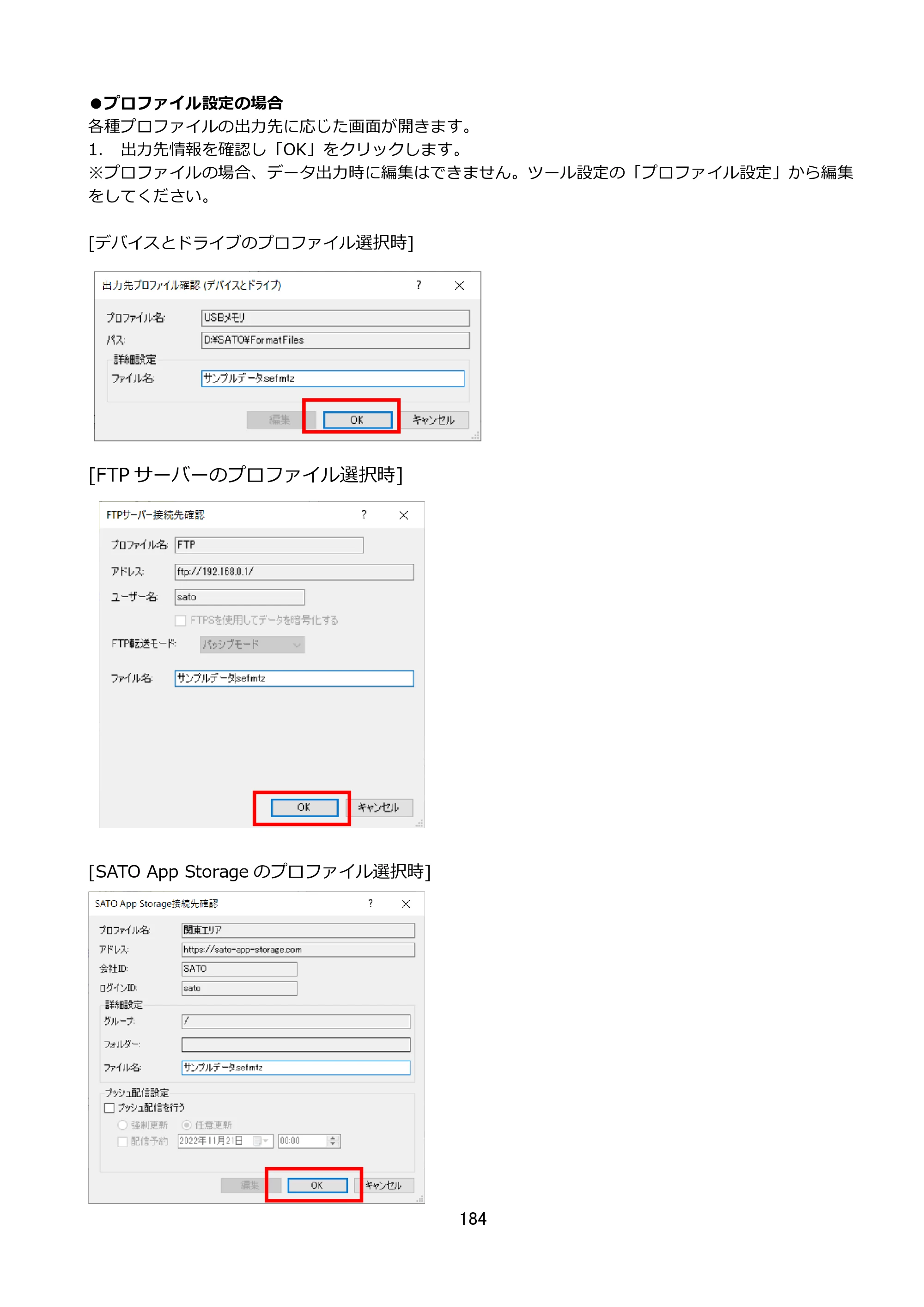Click the ユーザー名 field in the FTP dialog
Screen dimensions: 924x1307
click(x=239, y=597)
